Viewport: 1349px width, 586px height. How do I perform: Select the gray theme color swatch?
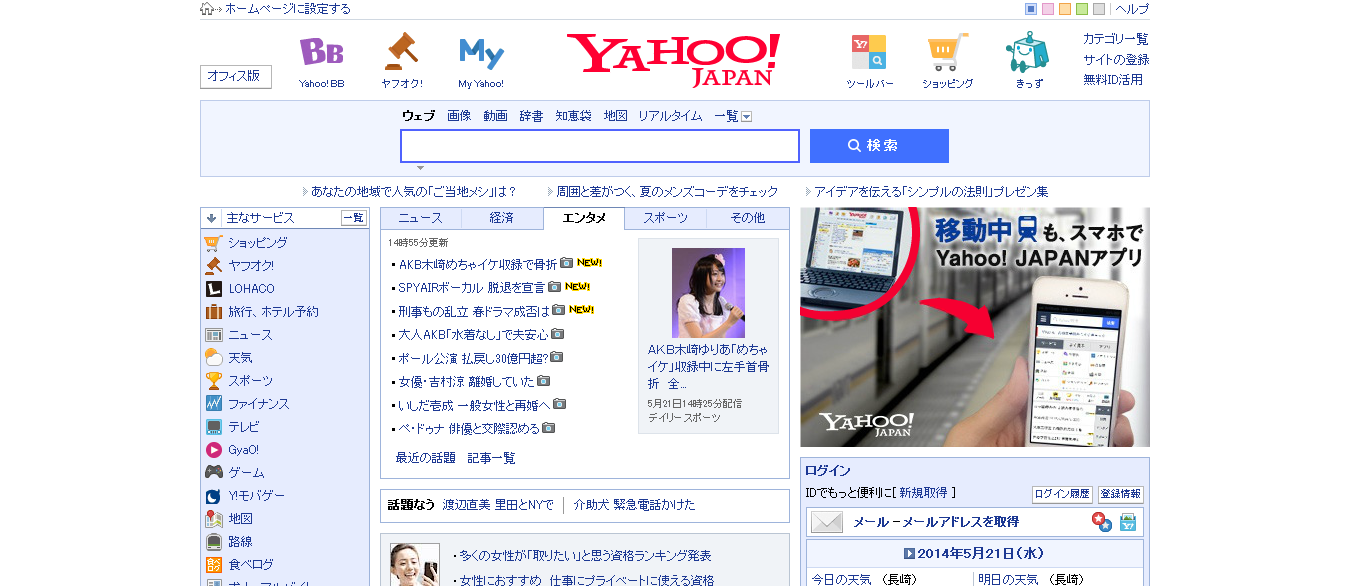point(1099,9)
